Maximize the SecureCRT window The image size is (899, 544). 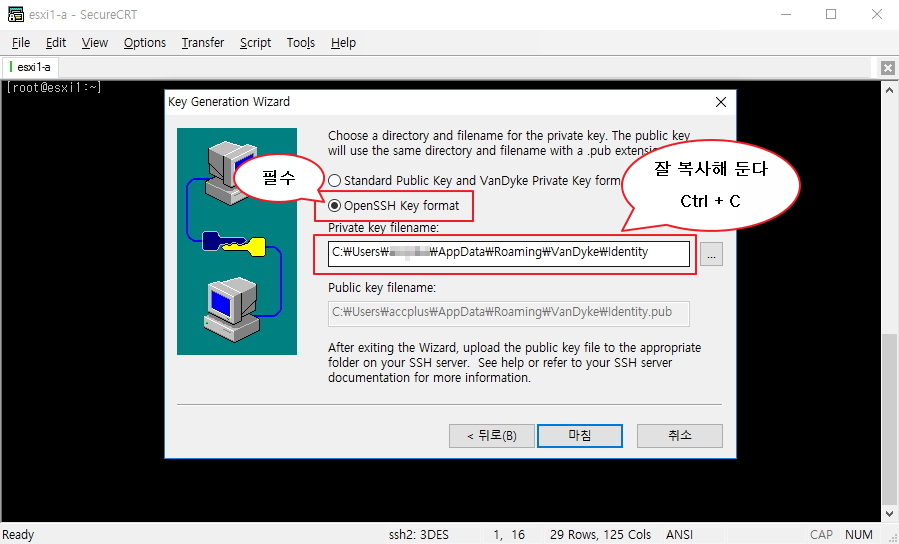click(x=831, y=14)
